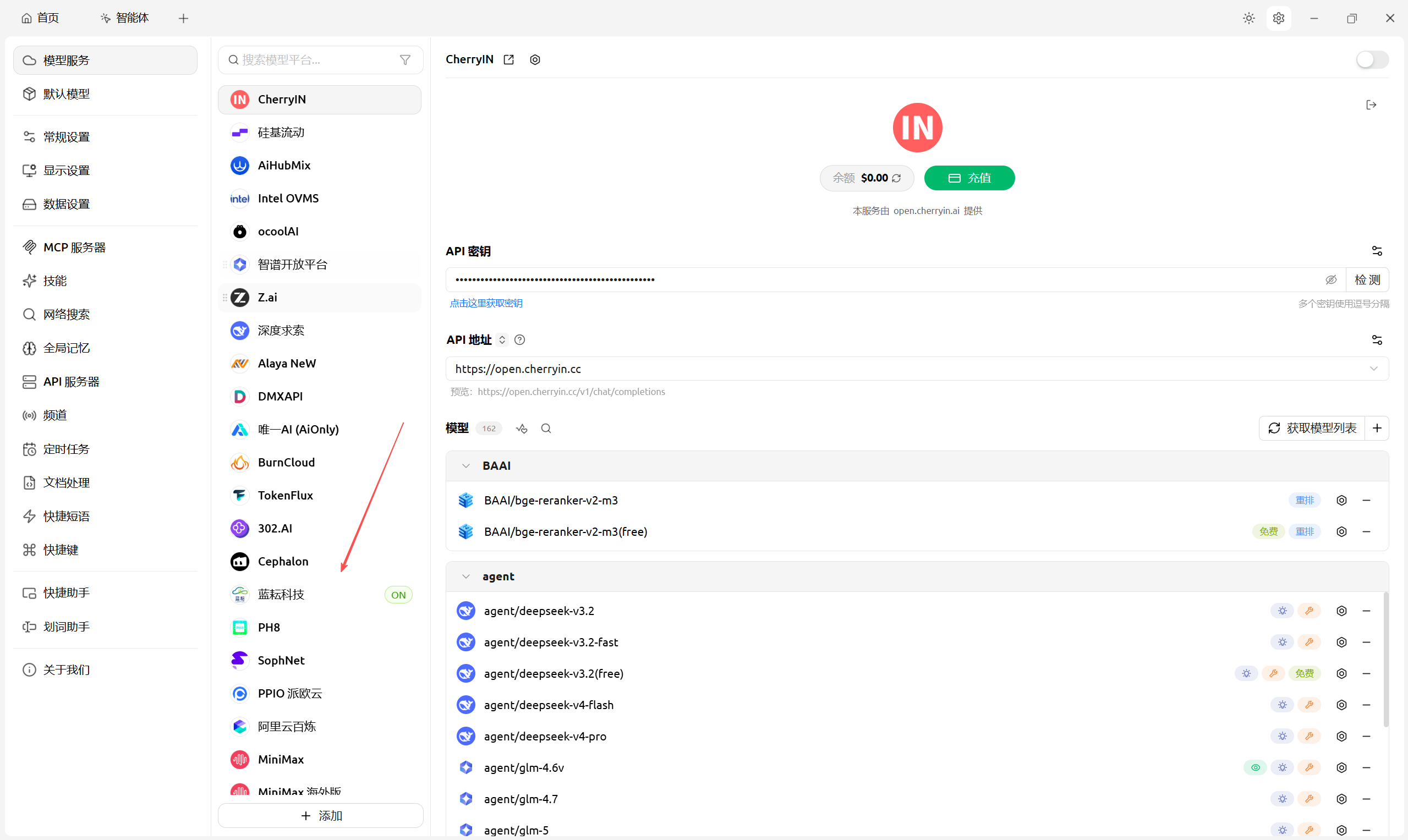The width and height of the screenshot is (1408, 840).
Task: Open the CherryIN external website link icon
Action: pos(508,59)
